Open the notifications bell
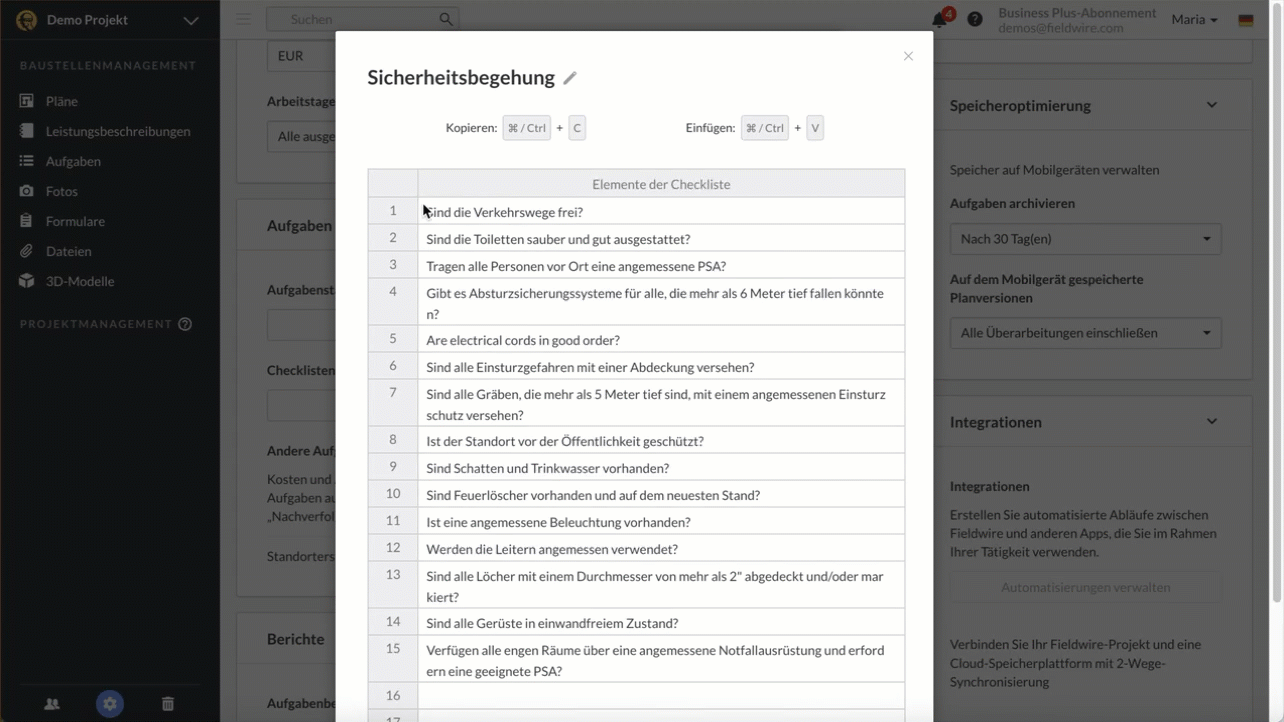 [x=939, y=20]
